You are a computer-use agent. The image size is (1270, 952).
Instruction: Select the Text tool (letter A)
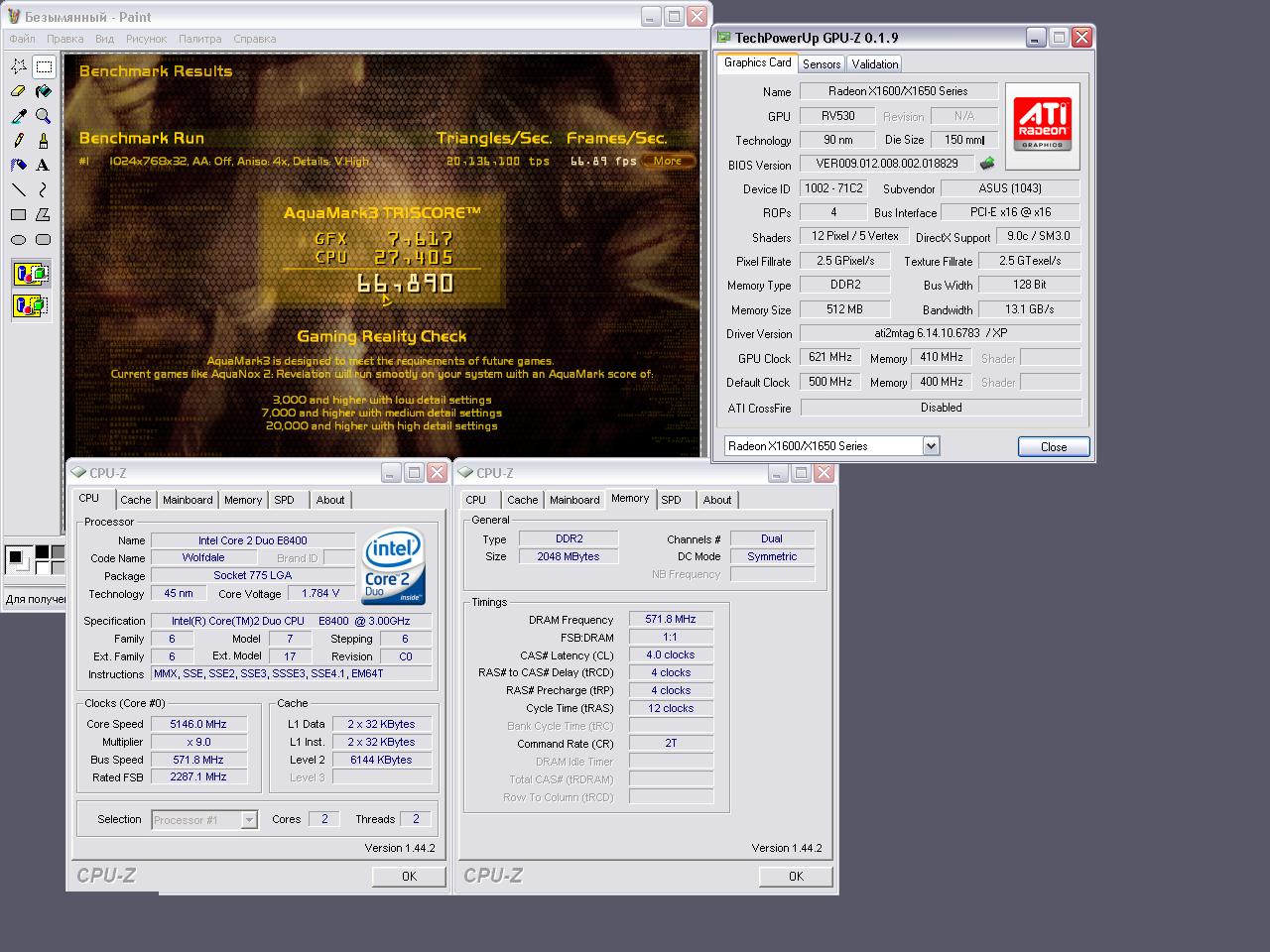44,166
